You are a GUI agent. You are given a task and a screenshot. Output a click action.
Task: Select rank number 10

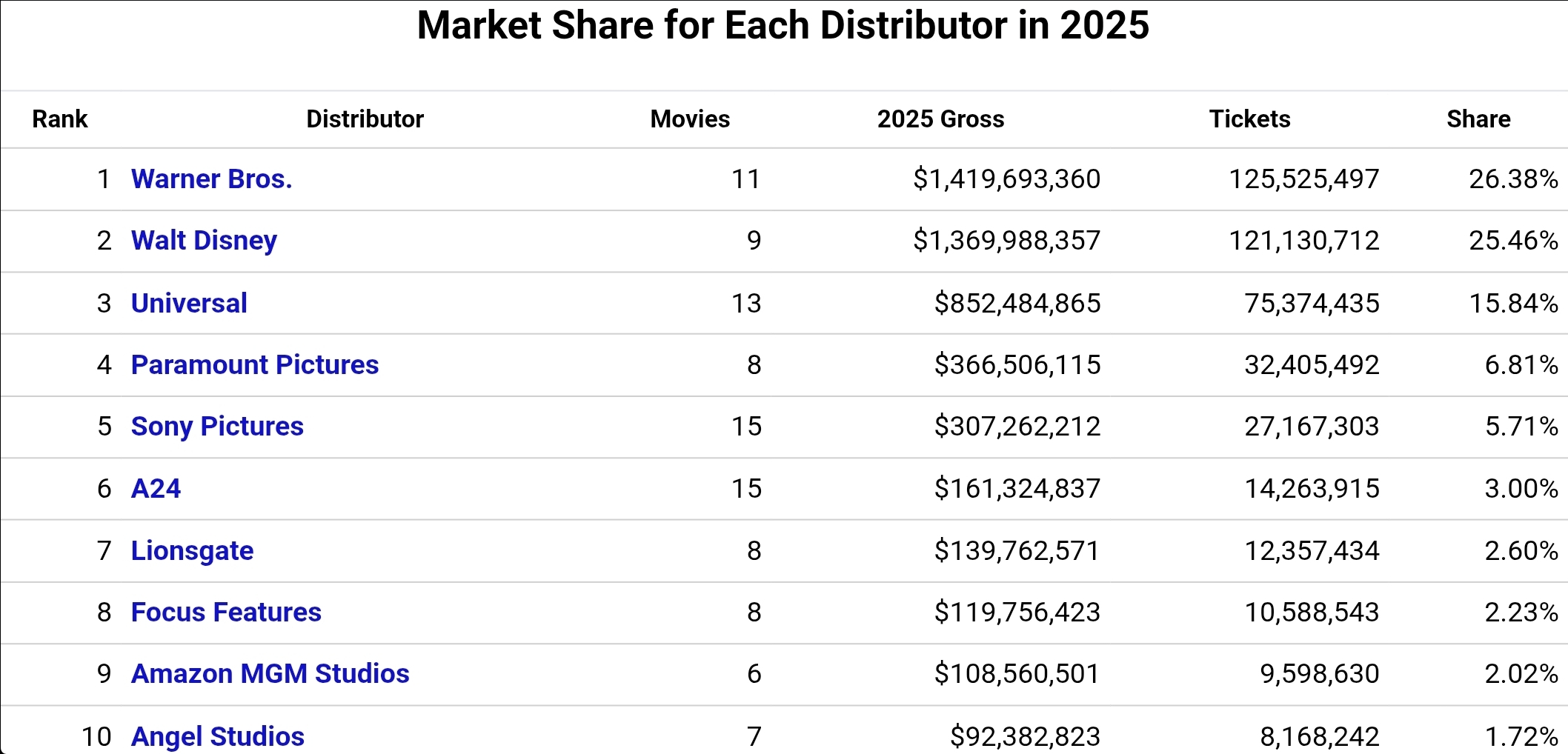[x=96, y=737]
